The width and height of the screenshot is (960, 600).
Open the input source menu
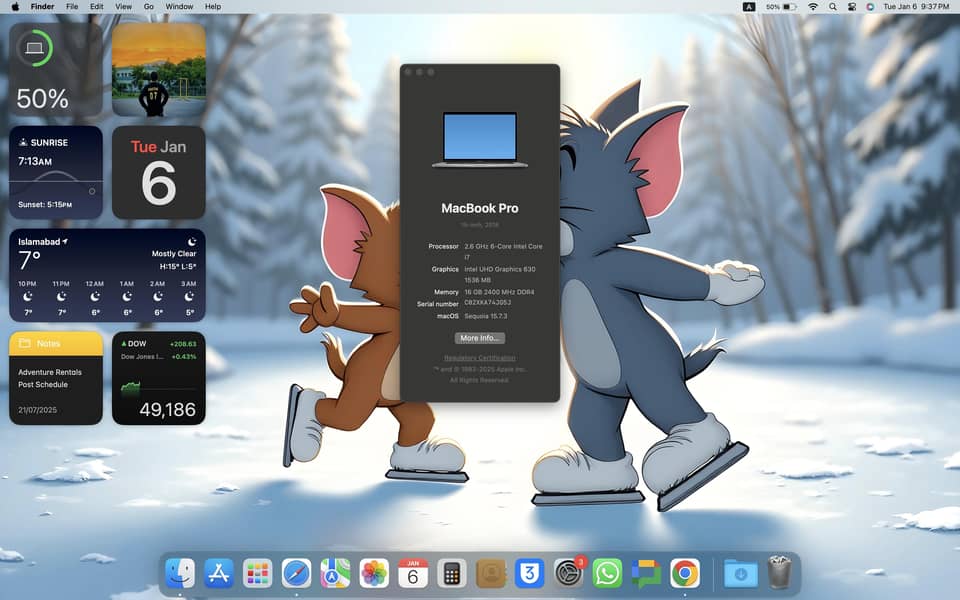(749, 7)
